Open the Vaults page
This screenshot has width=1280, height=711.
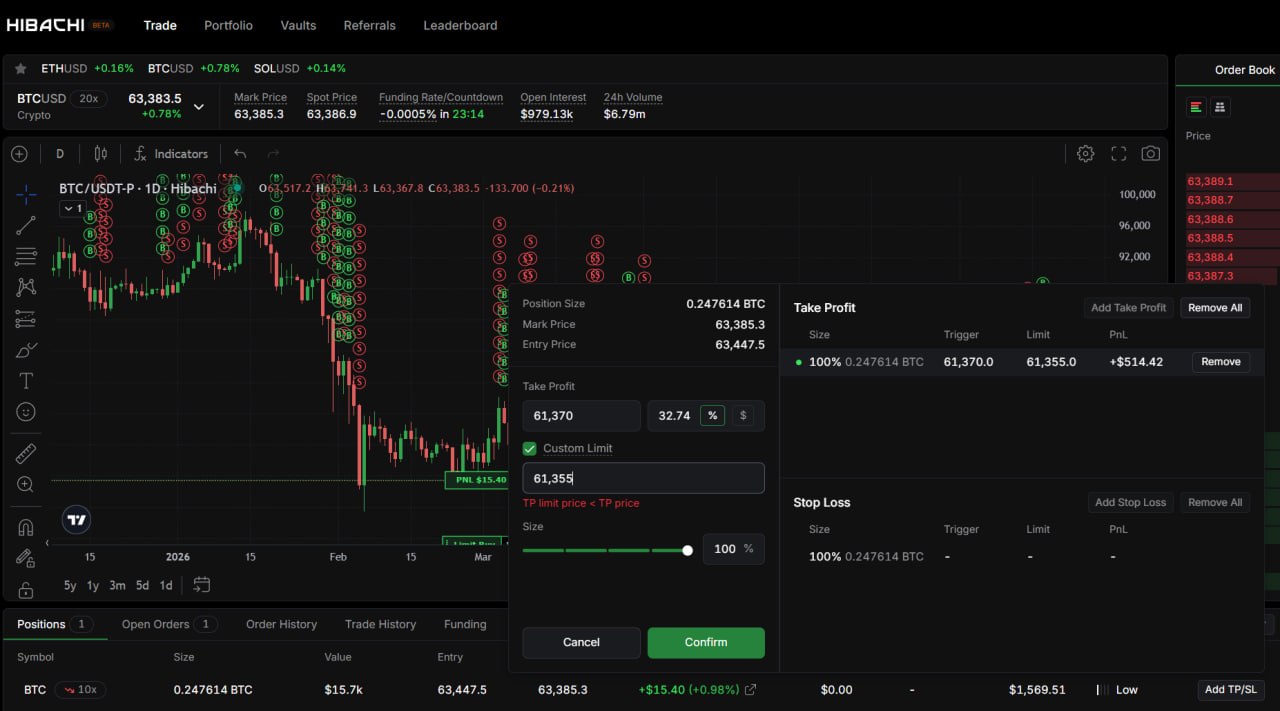click(x=298, y=25)
